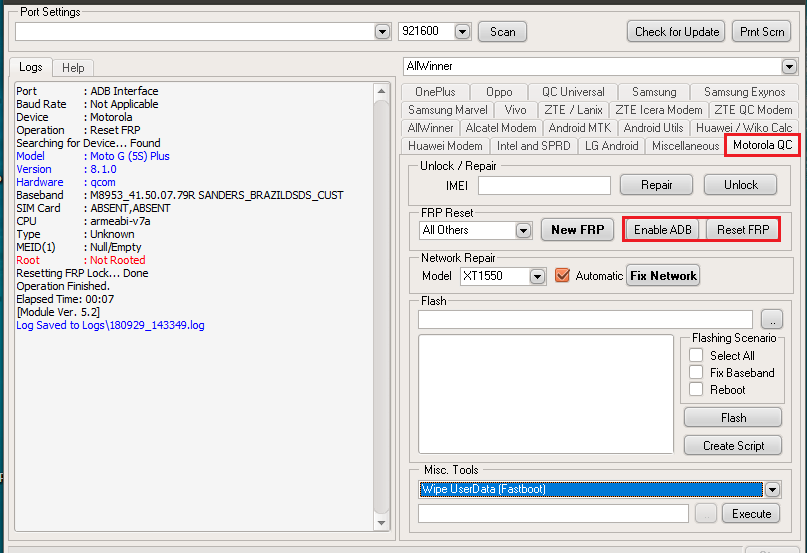
Task: Open the XT1550 model dropdown
Action: point(537,276)
